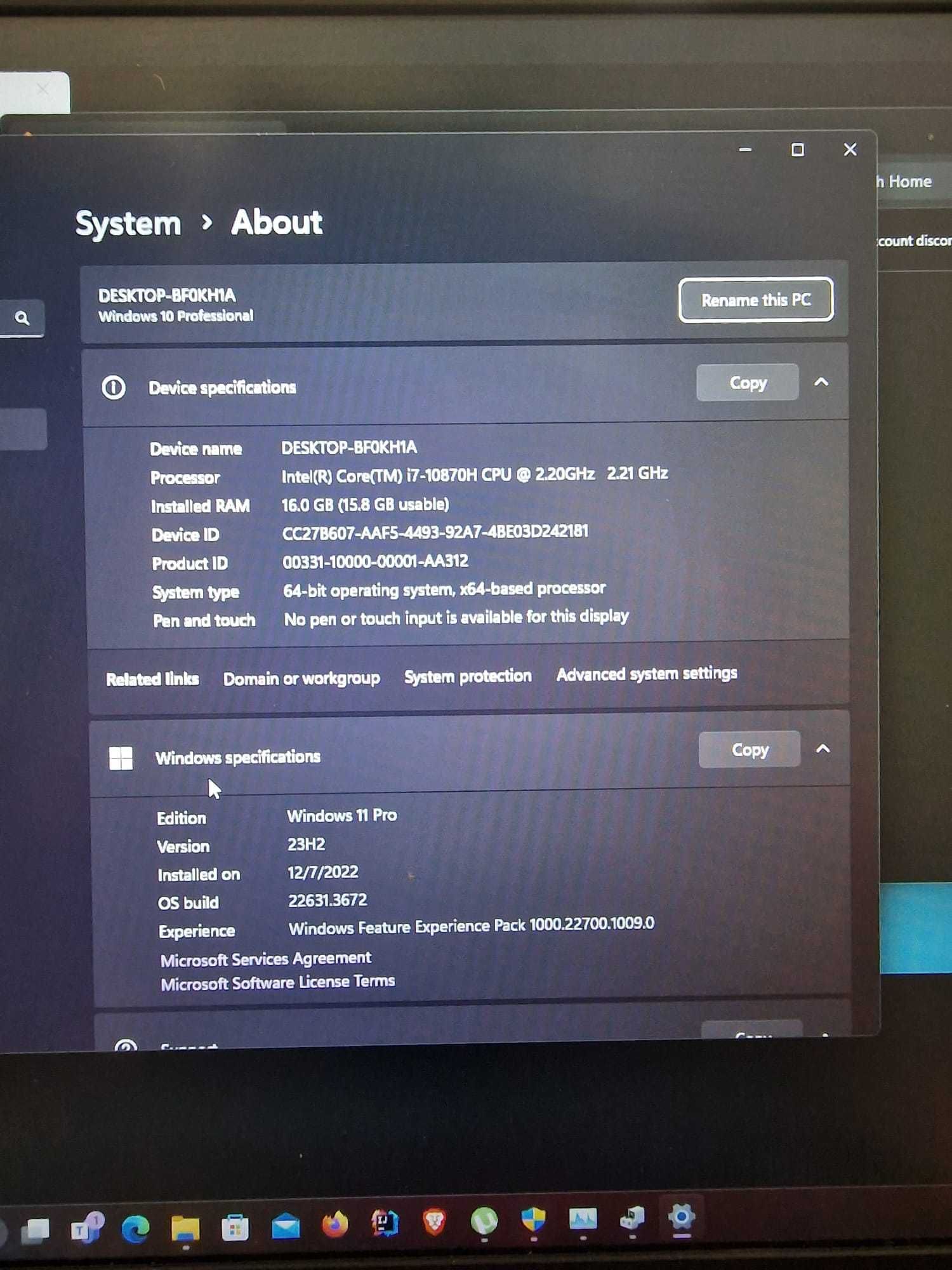The width and height of the screenshot is (952, 1270).
Task: Click the Edition value Windows 11 Pro
Action: click(342, 815)
